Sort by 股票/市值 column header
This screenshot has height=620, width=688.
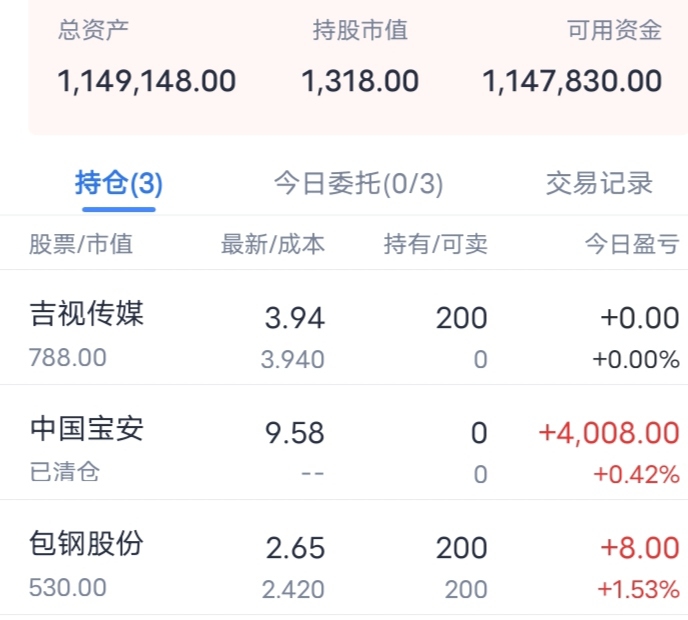(x=81, y=244)
